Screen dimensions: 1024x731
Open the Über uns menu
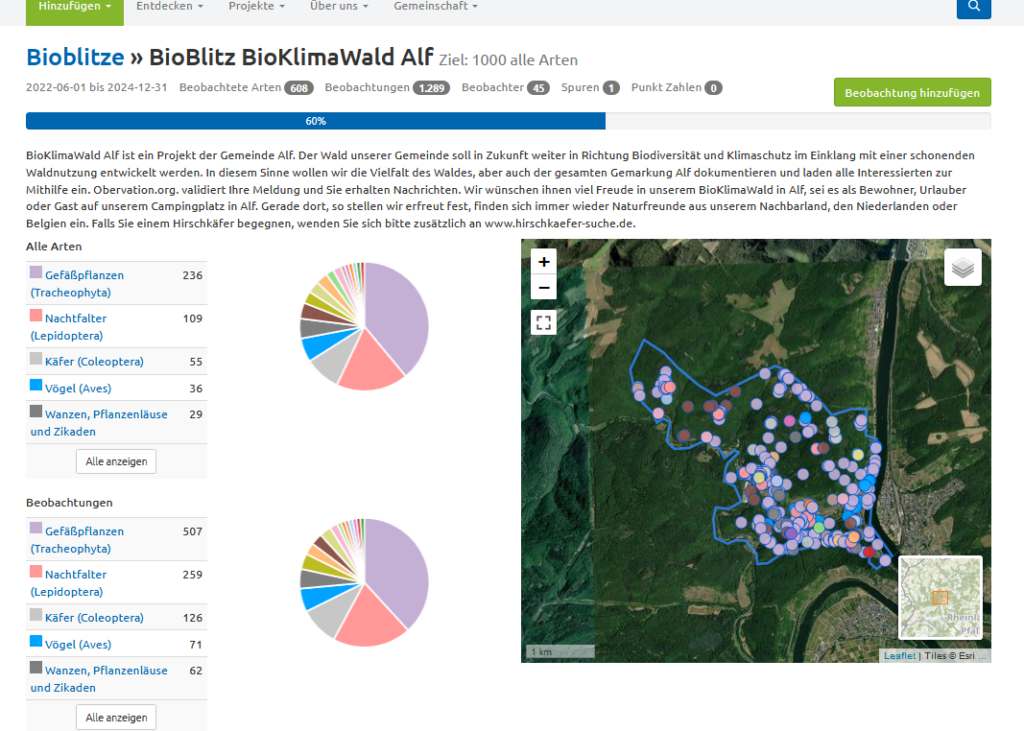339,7
